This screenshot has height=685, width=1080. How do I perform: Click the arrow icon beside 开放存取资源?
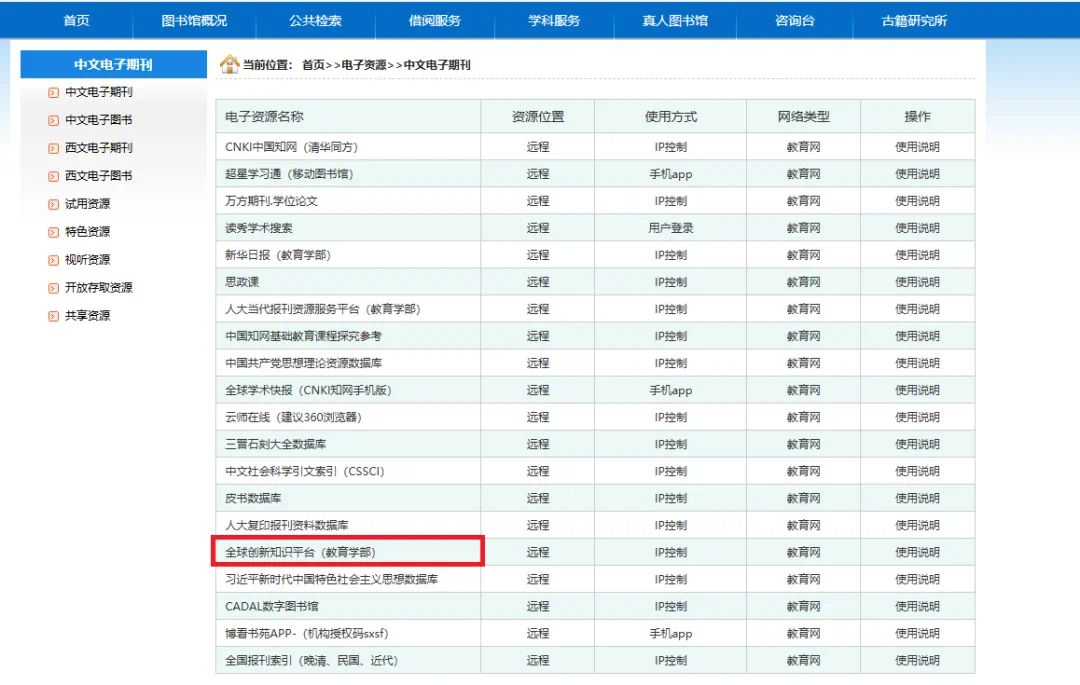(54, 288)
